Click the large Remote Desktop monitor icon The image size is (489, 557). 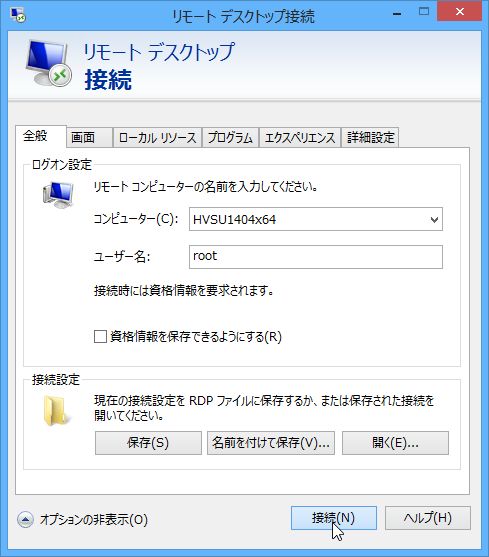pos(49,64)
